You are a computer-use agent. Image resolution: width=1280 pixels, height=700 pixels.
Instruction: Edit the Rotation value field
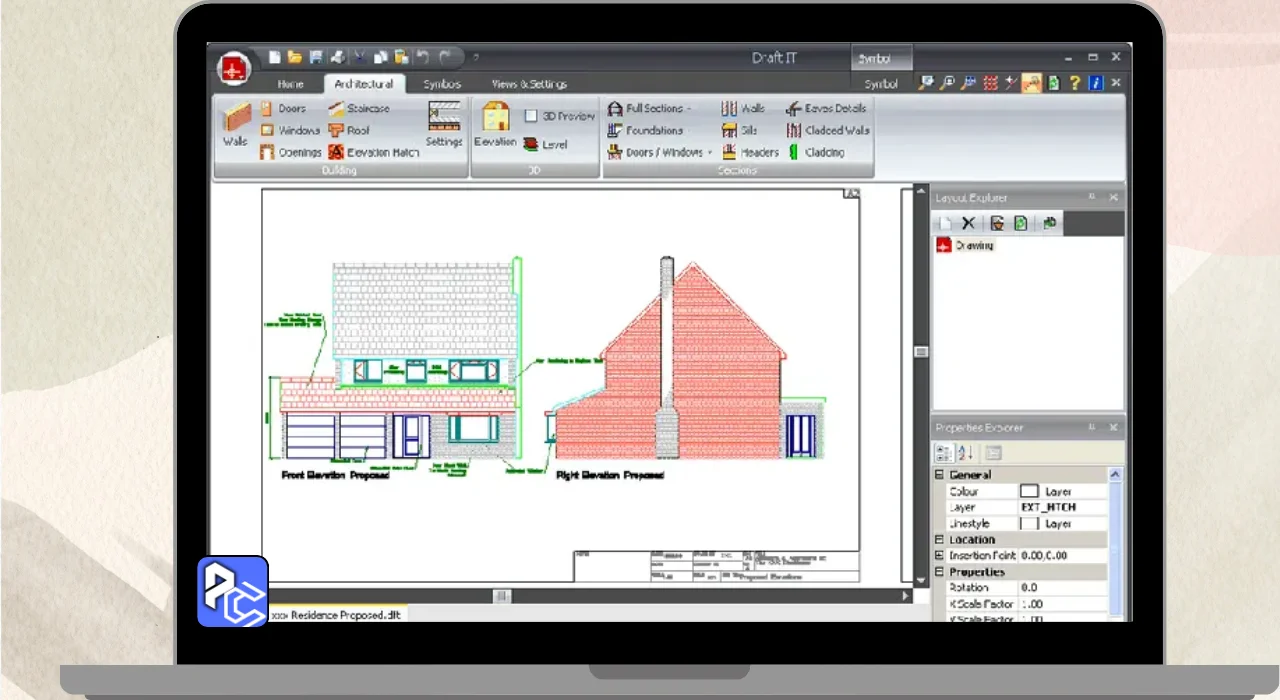click(1061, 588)
